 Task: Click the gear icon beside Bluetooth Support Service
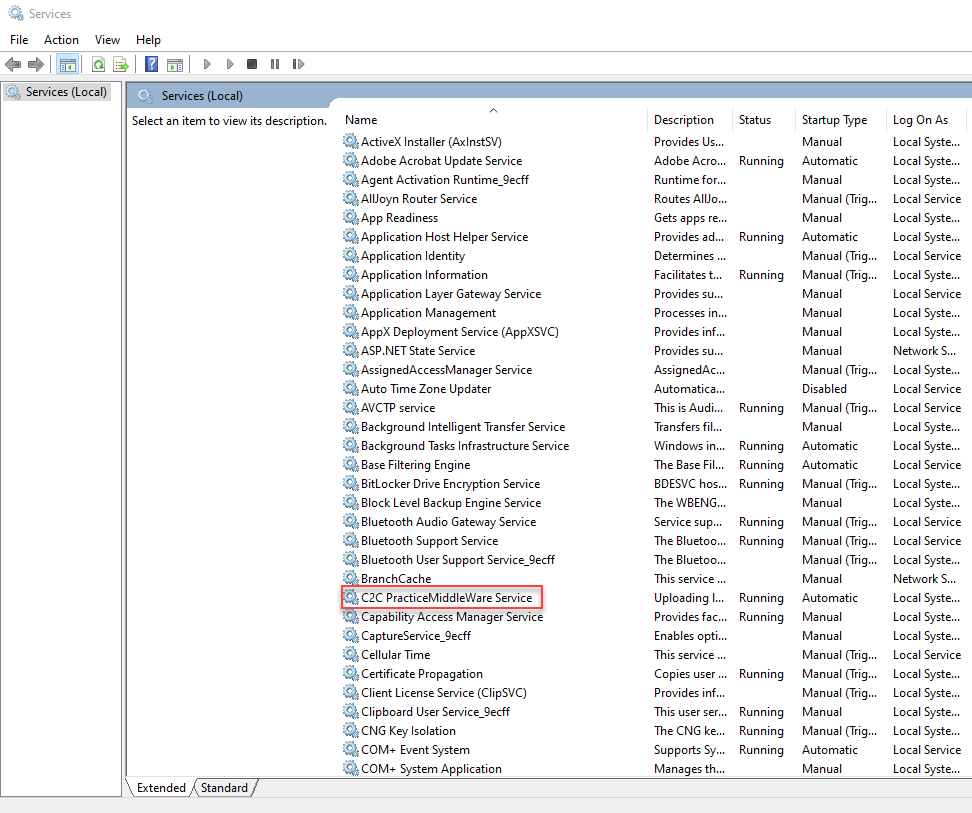coord(351,540)
